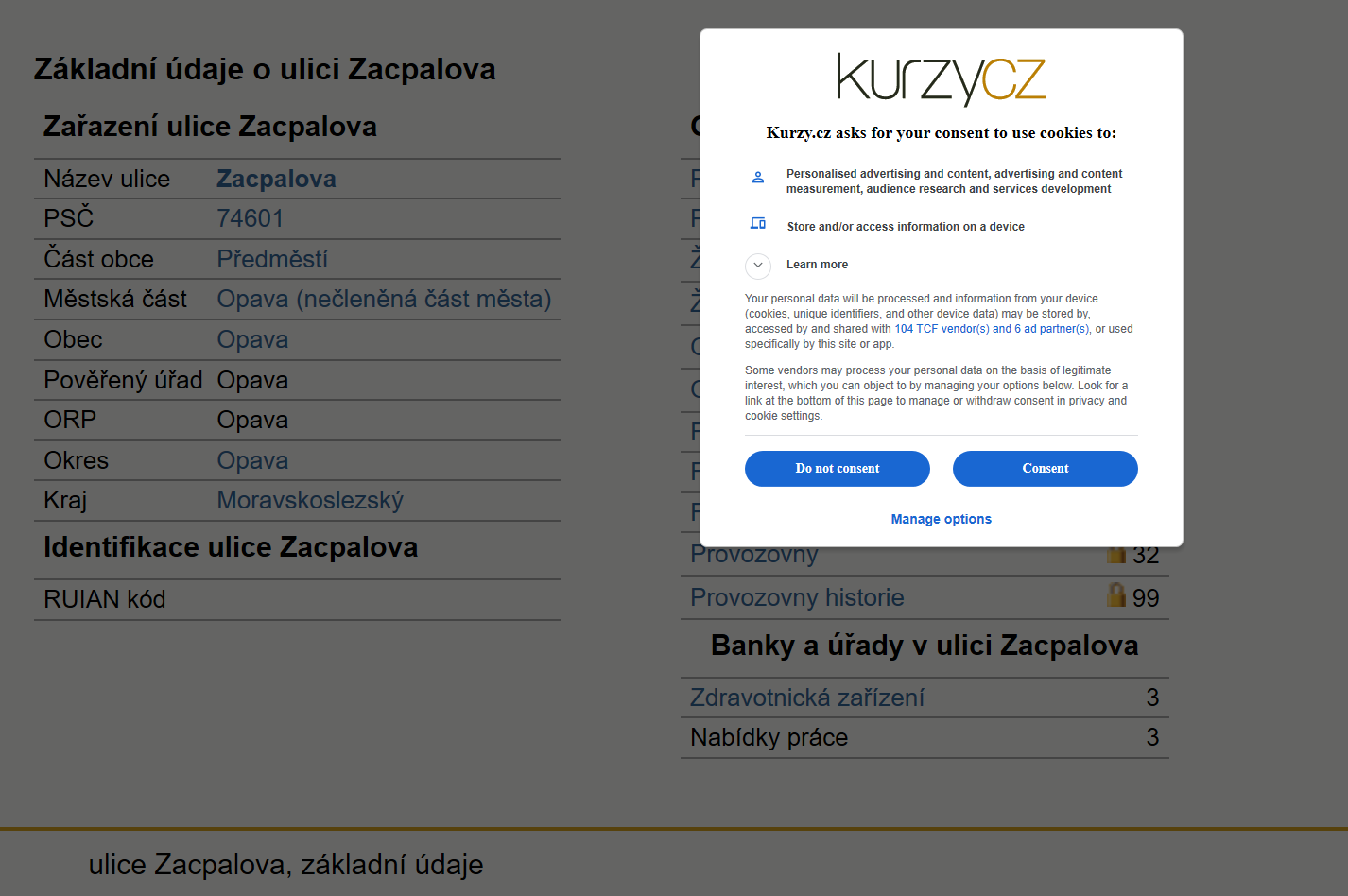Open Manage options link
1348x896 pixels.
tap(942, 519)
